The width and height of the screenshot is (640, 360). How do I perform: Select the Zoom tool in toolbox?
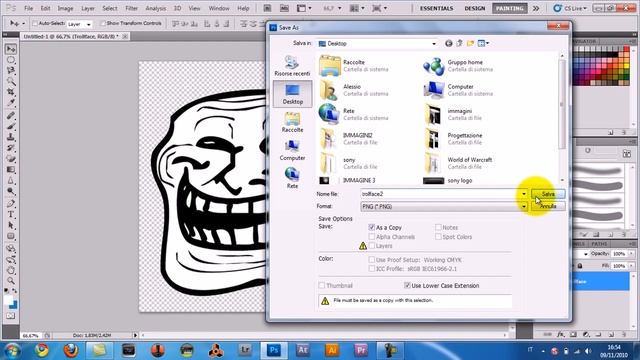[x=11, y=280]
